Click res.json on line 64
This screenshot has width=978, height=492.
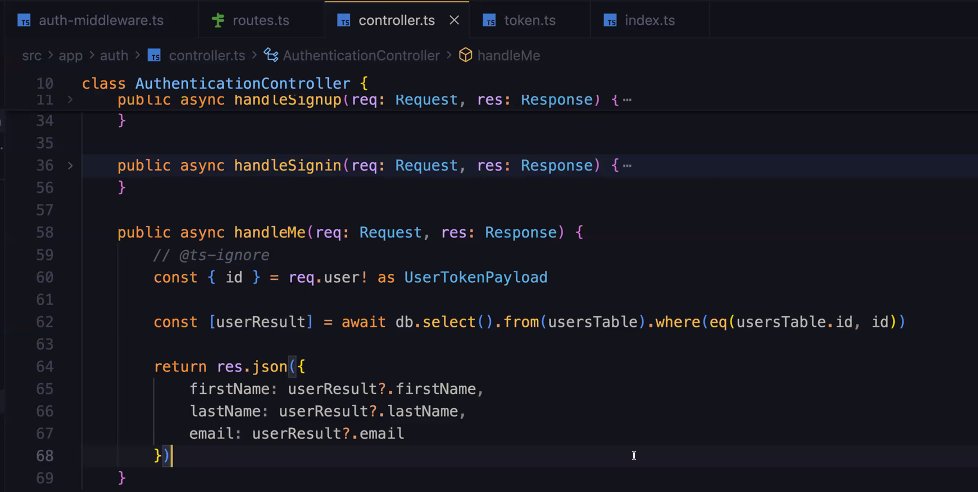(x=252, y=367)
